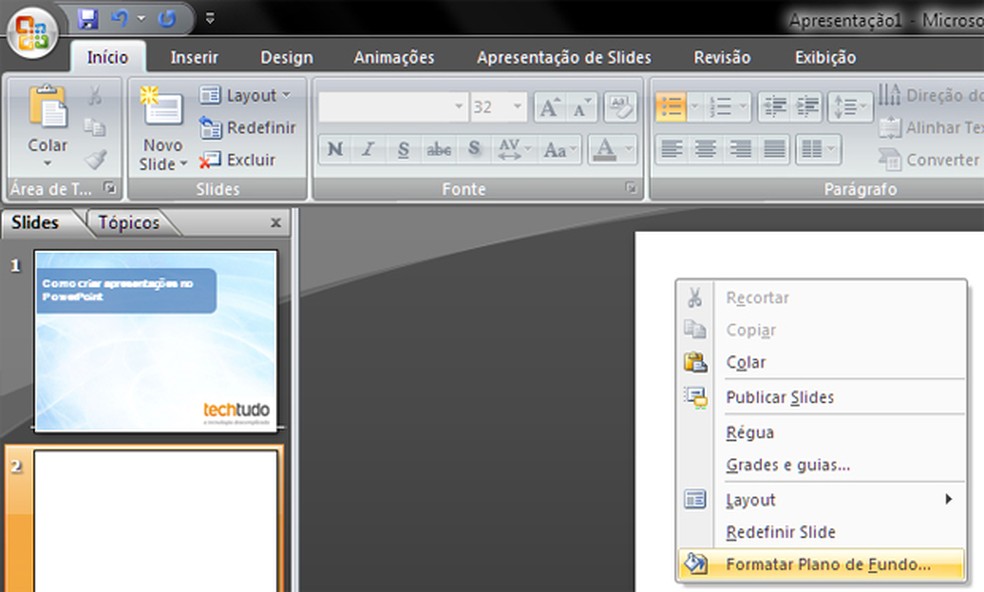
Task: Click the numbered list button
Action: pos(720,107)
